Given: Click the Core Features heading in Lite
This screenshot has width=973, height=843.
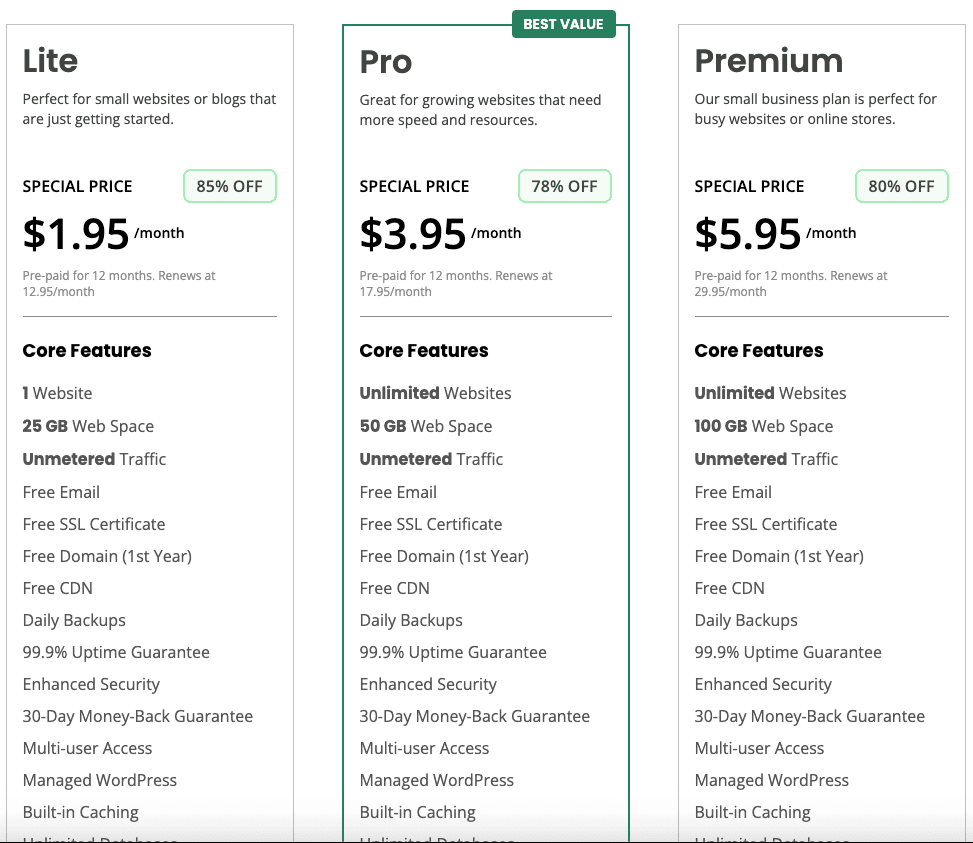Looking at the screenshot, I should (87, 350).
